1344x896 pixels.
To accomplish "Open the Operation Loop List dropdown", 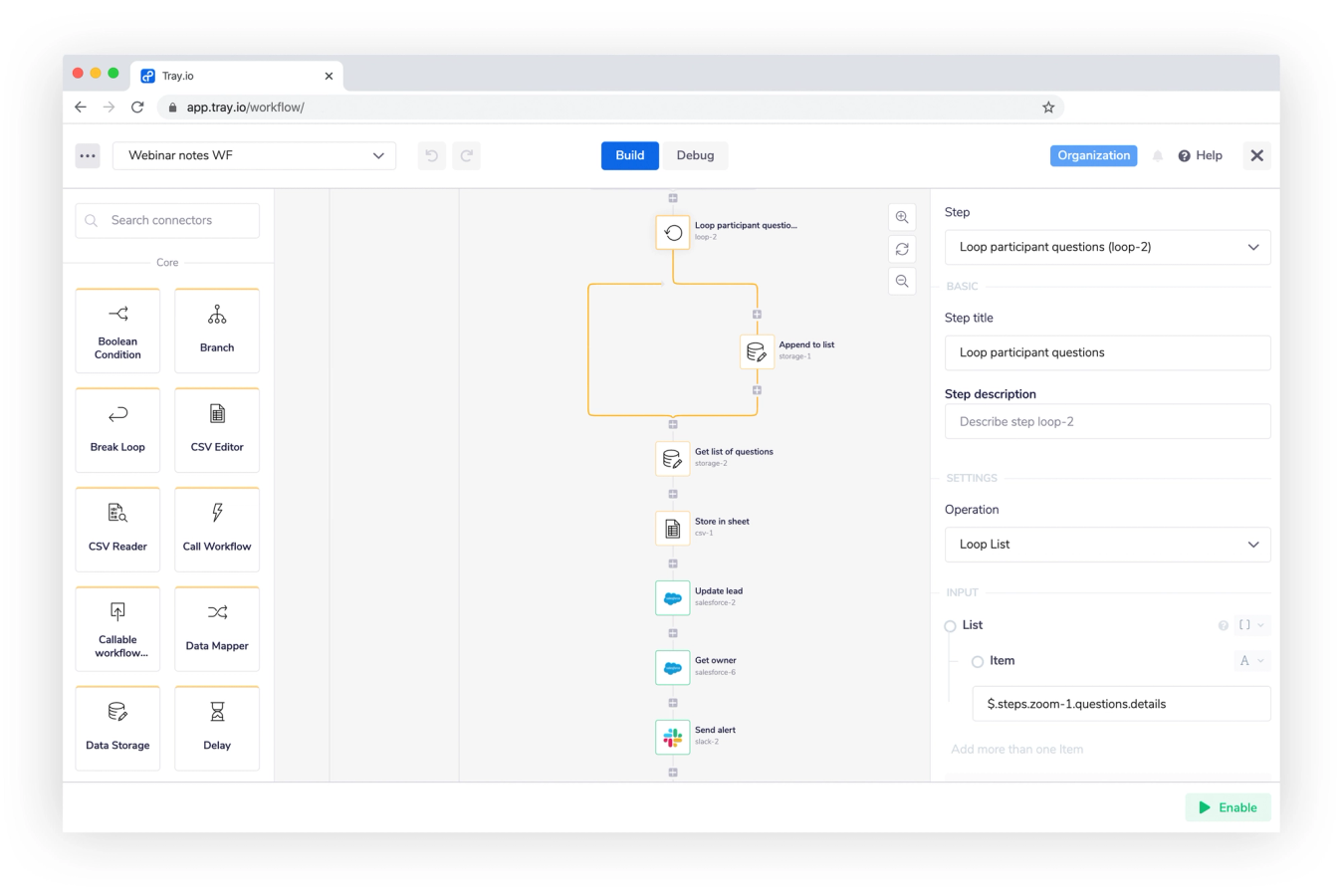I will (x=1107, y=545).
